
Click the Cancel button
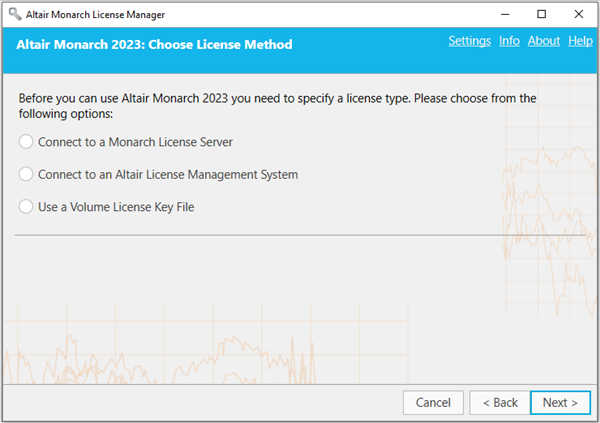point(433,402)
